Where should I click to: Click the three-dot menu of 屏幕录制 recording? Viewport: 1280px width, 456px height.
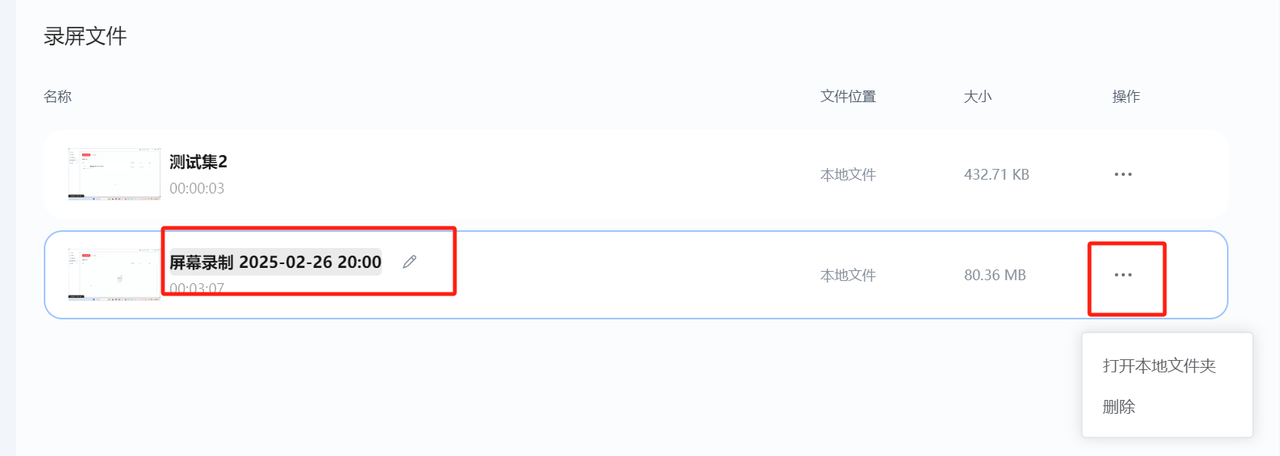1123,275
